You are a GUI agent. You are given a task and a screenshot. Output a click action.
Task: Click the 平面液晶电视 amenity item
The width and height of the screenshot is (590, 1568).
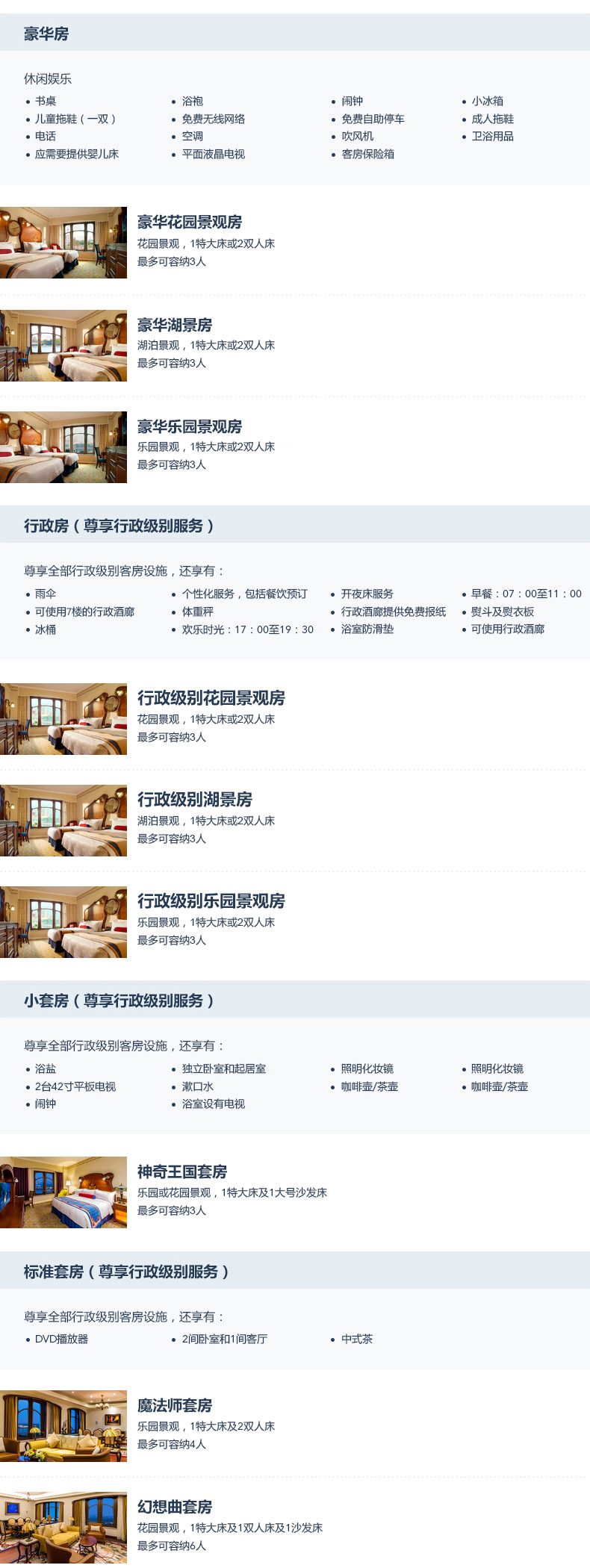pos(214,154)
